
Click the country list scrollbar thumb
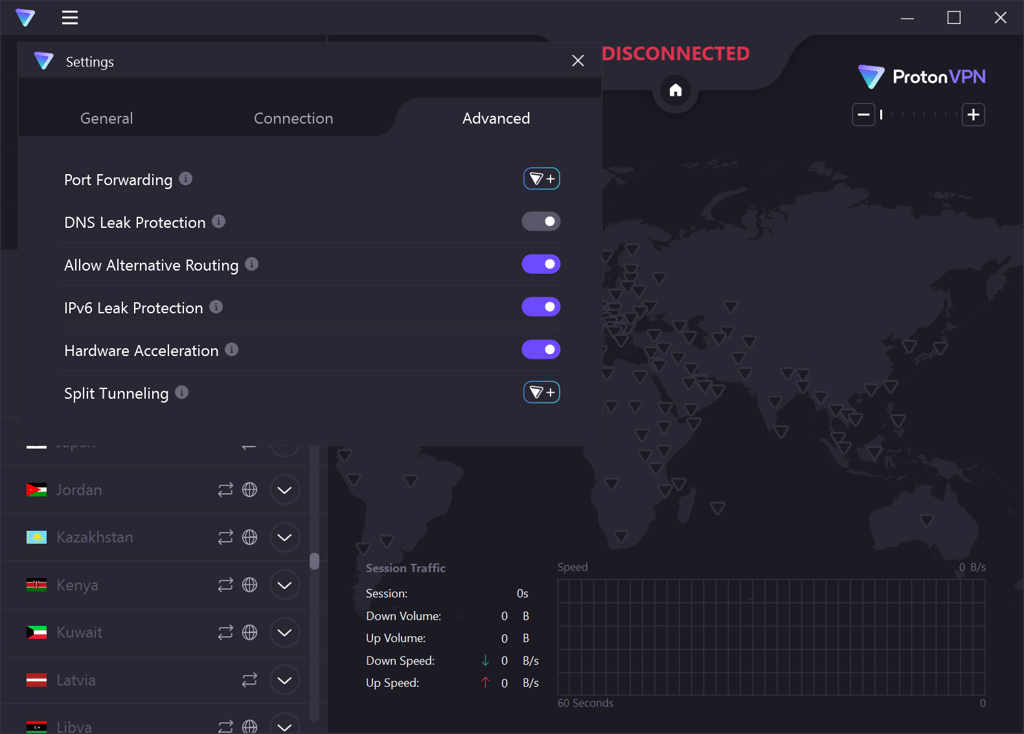tap(314, 561)
